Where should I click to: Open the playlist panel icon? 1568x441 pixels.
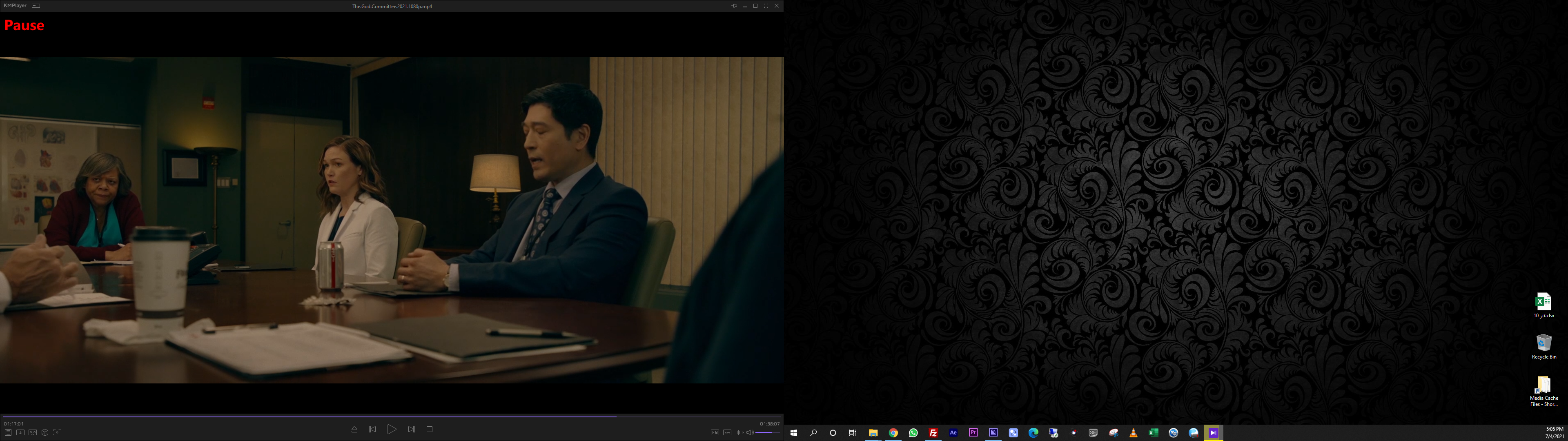click(8, 432)
